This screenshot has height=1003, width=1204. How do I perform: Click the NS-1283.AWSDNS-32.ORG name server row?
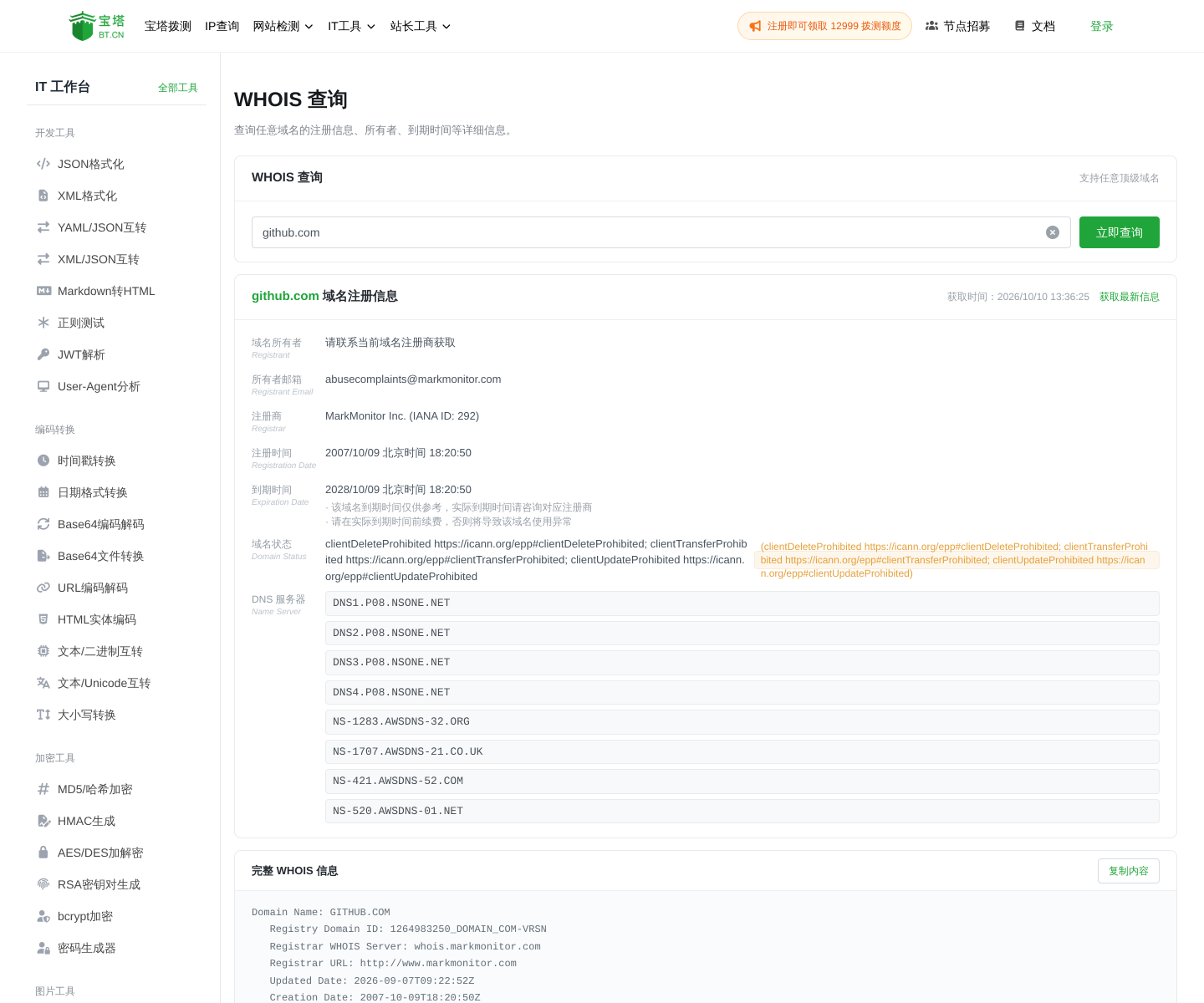pyautogui.click(x=742, y=722)
